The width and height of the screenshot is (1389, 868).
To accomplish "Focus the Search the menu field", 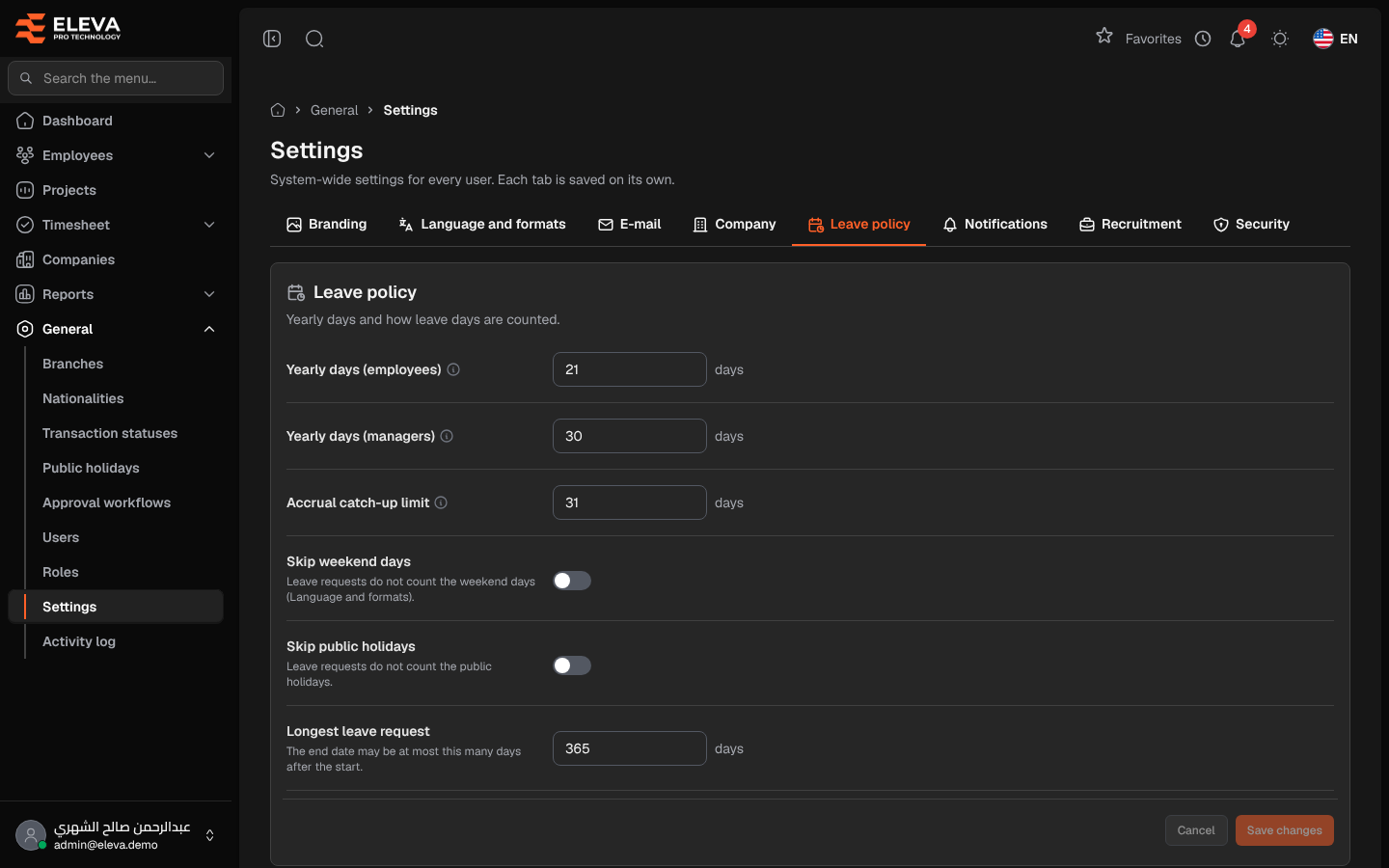I will point(116,78).
